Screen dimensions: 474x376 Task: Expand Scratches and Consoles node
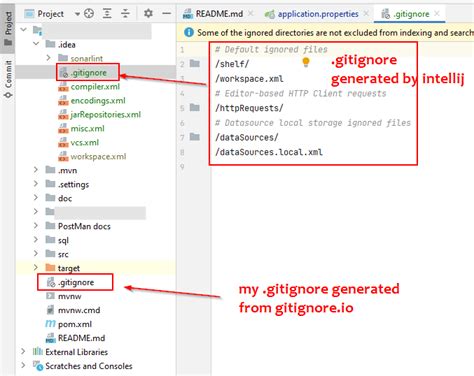pos(23,365)
